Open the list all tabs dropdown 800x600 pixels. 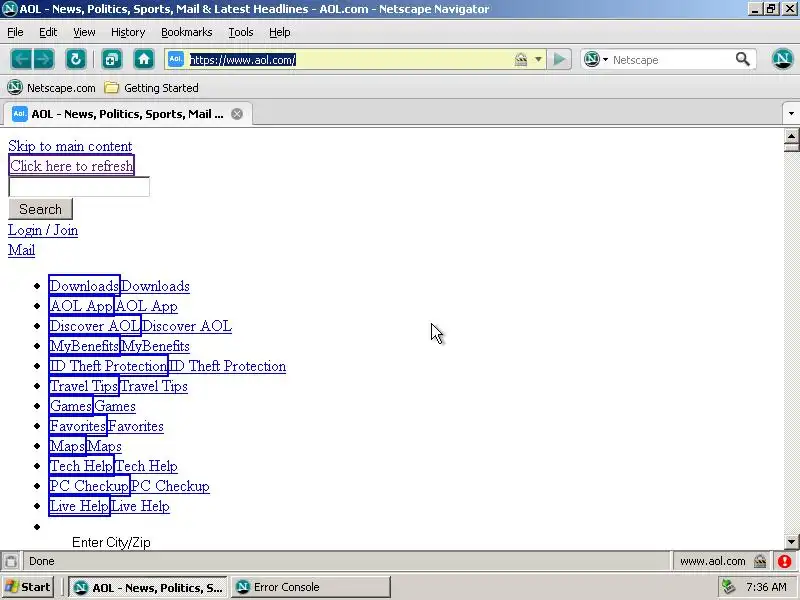tap(791, 113)
